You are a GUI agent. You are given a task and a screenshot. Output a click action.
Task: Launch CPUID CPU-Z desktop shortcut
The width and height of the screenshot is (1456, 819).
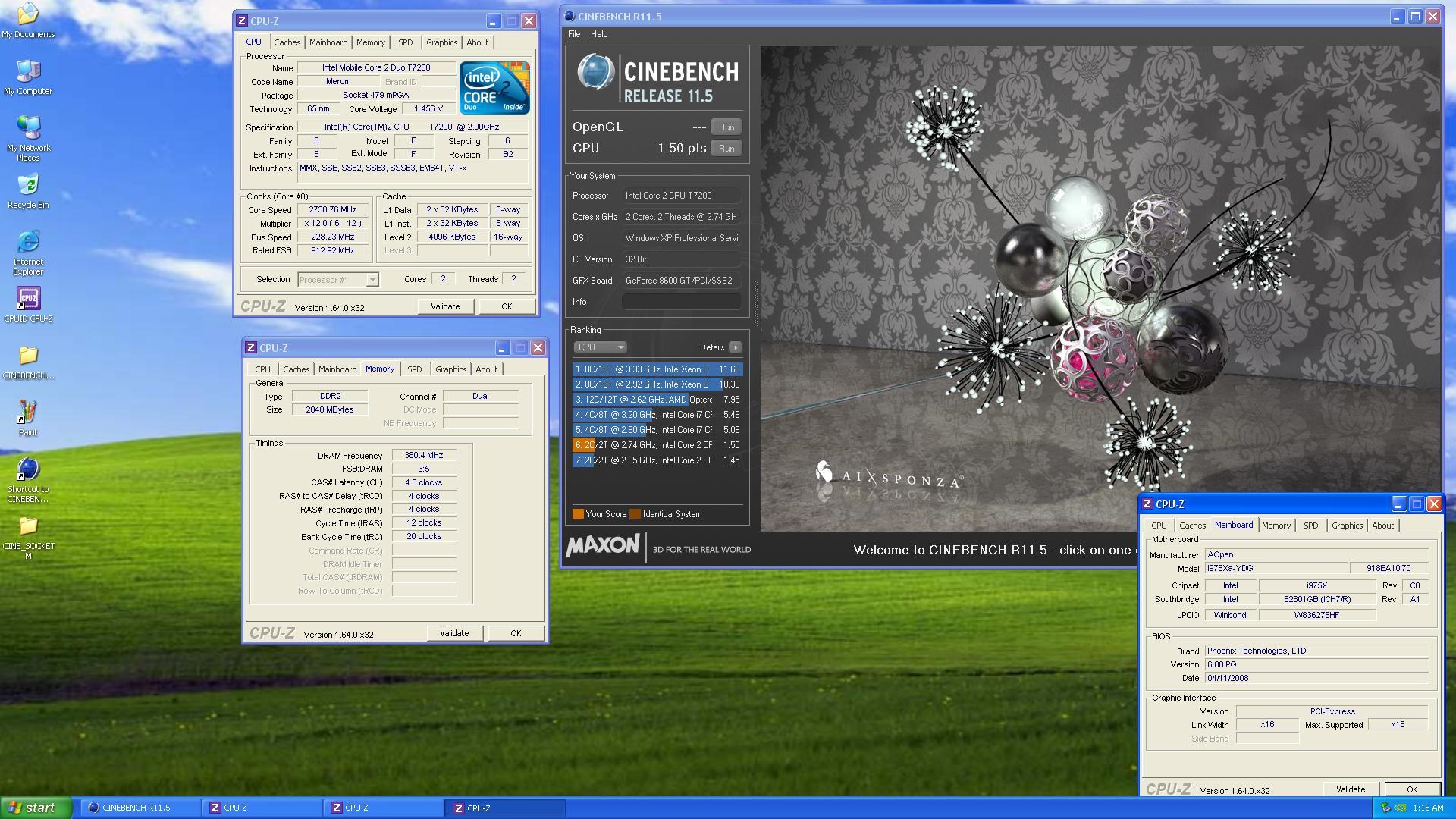28,305
